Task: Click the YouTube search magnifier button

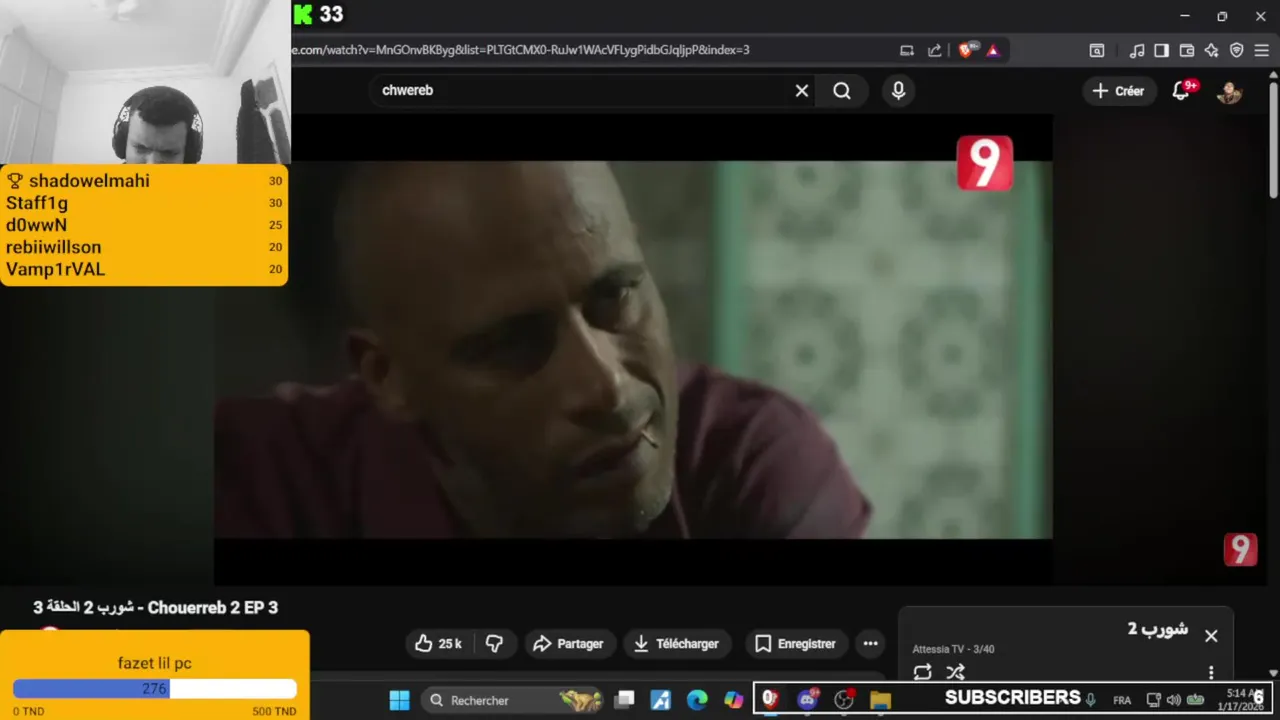Action: pyautogui.click(x=842, y=91)
